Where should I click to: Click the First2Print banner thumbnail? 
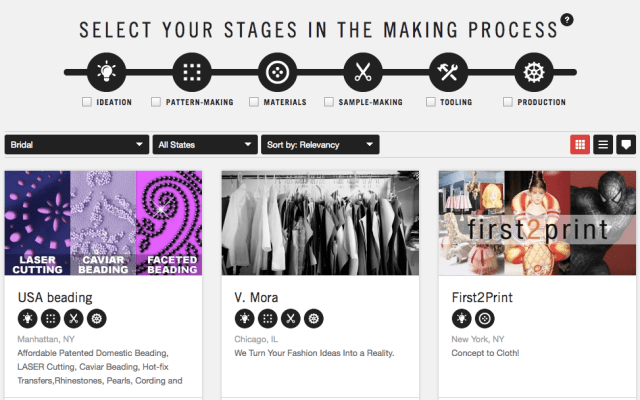click(537, 222)
